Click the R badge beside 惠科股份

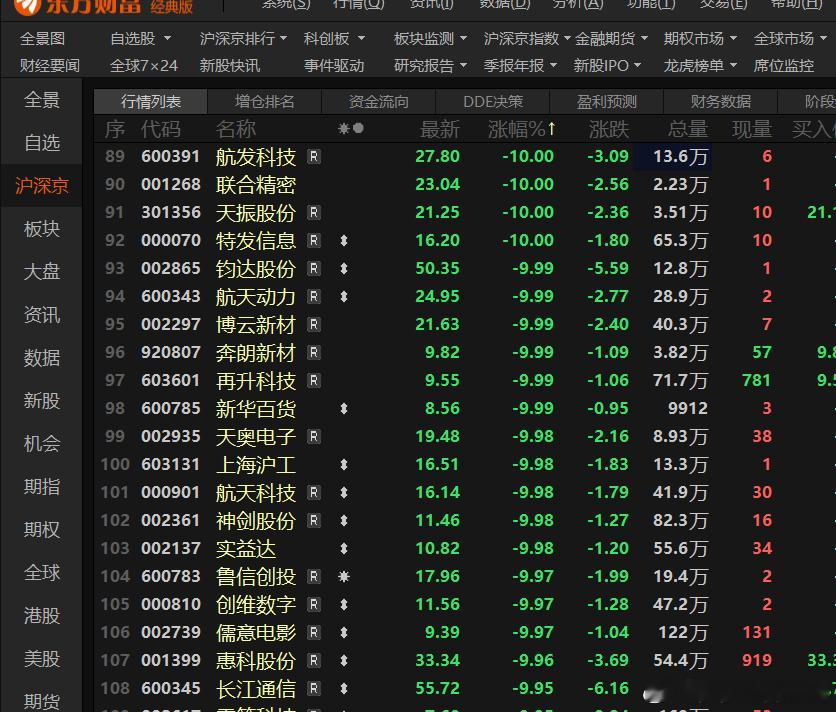coord(314,661)
